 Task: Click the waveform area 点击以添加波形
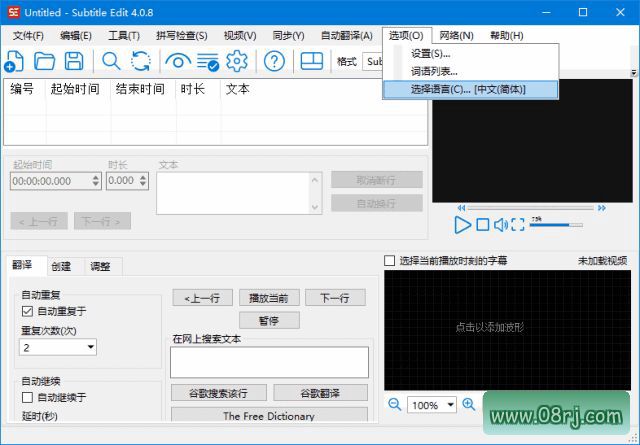click(507, 329)
